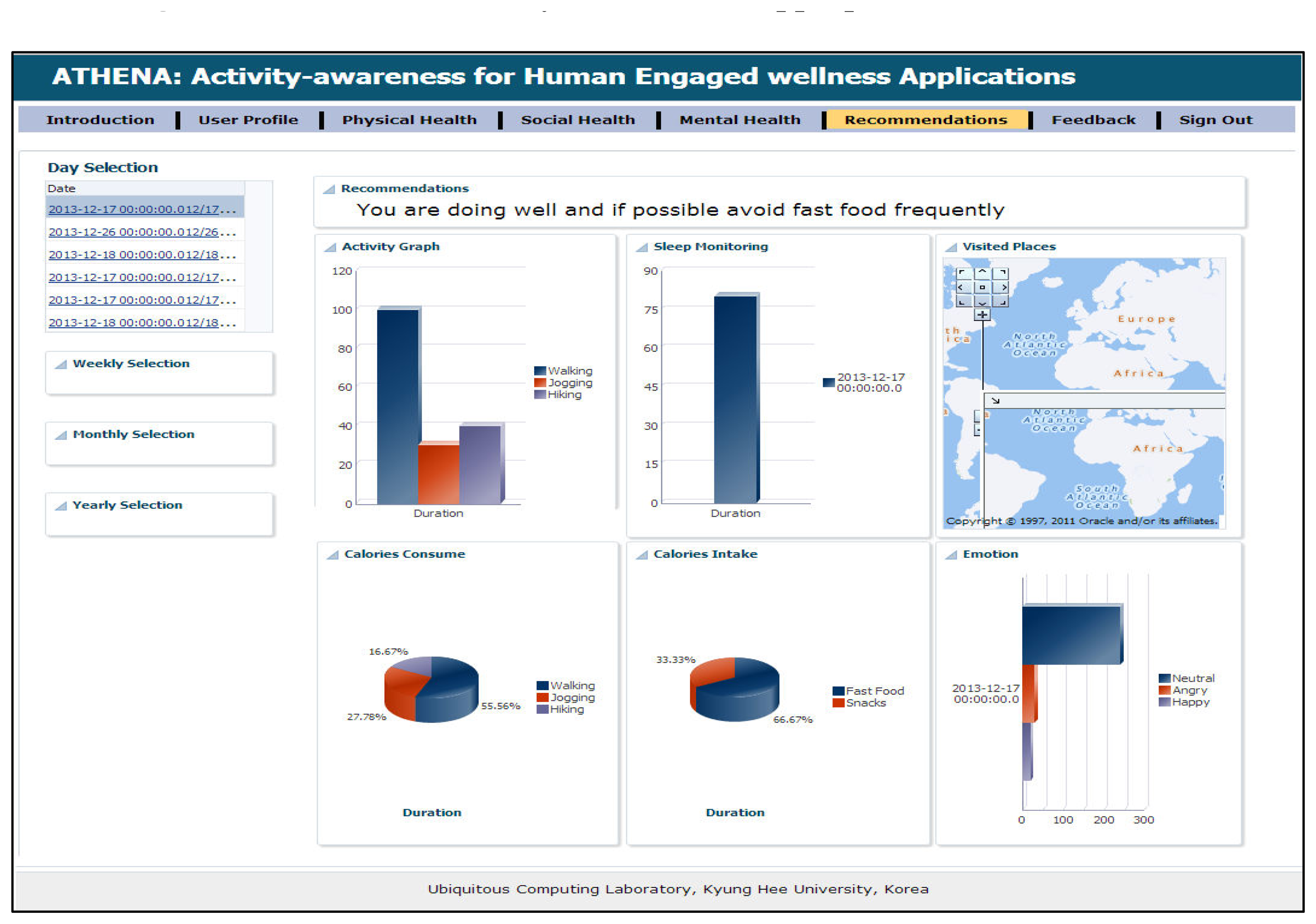Click the Sign Out link

click(x=1215, y=120)
